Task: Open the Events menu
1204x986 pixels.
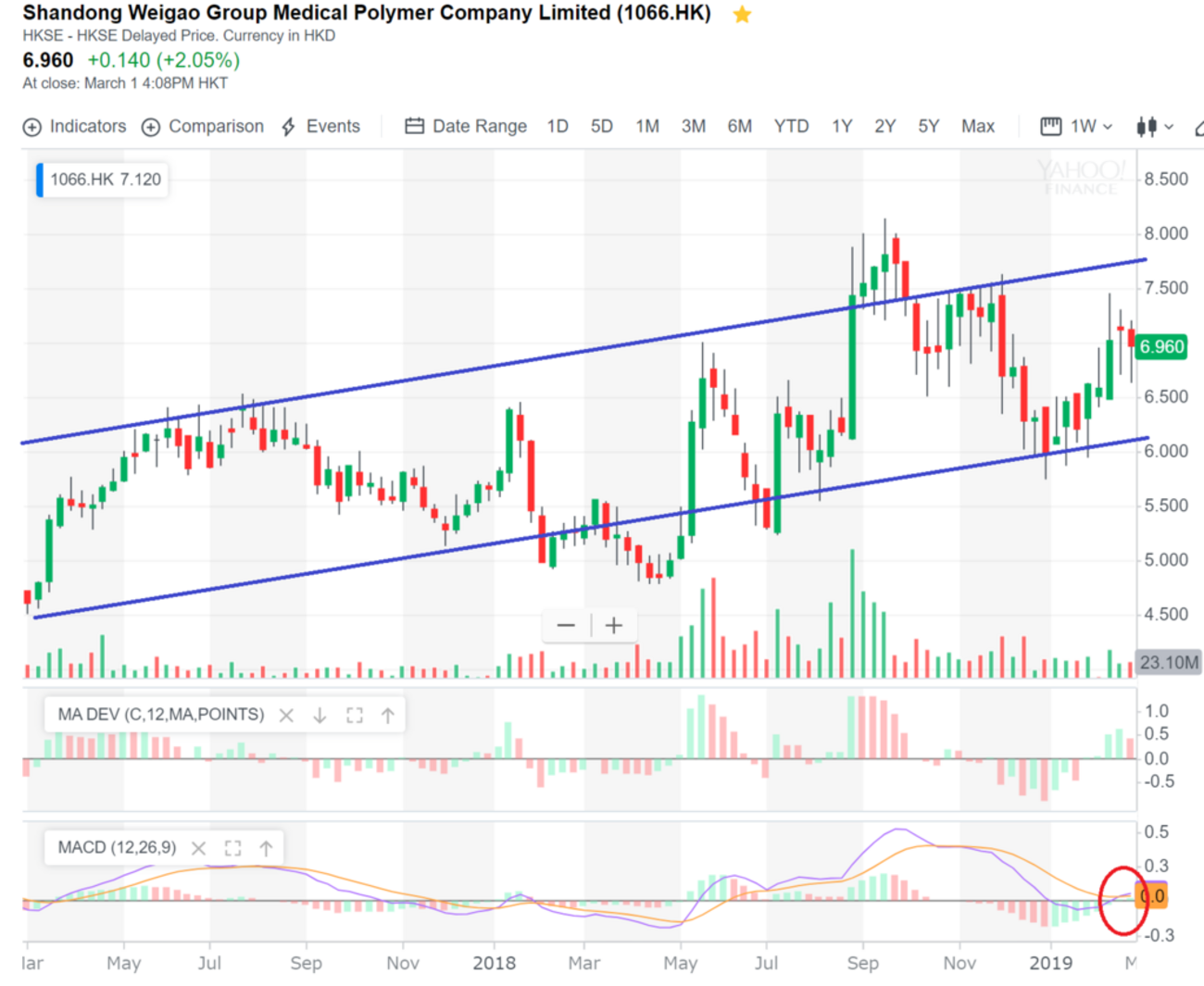Action: pos(320,126)
